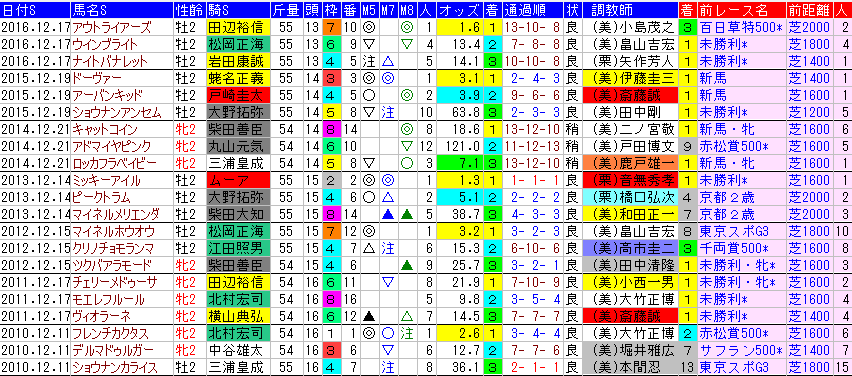Sort by the 日付S column header
Screen dimensions: 852x376
pos(35,10)
